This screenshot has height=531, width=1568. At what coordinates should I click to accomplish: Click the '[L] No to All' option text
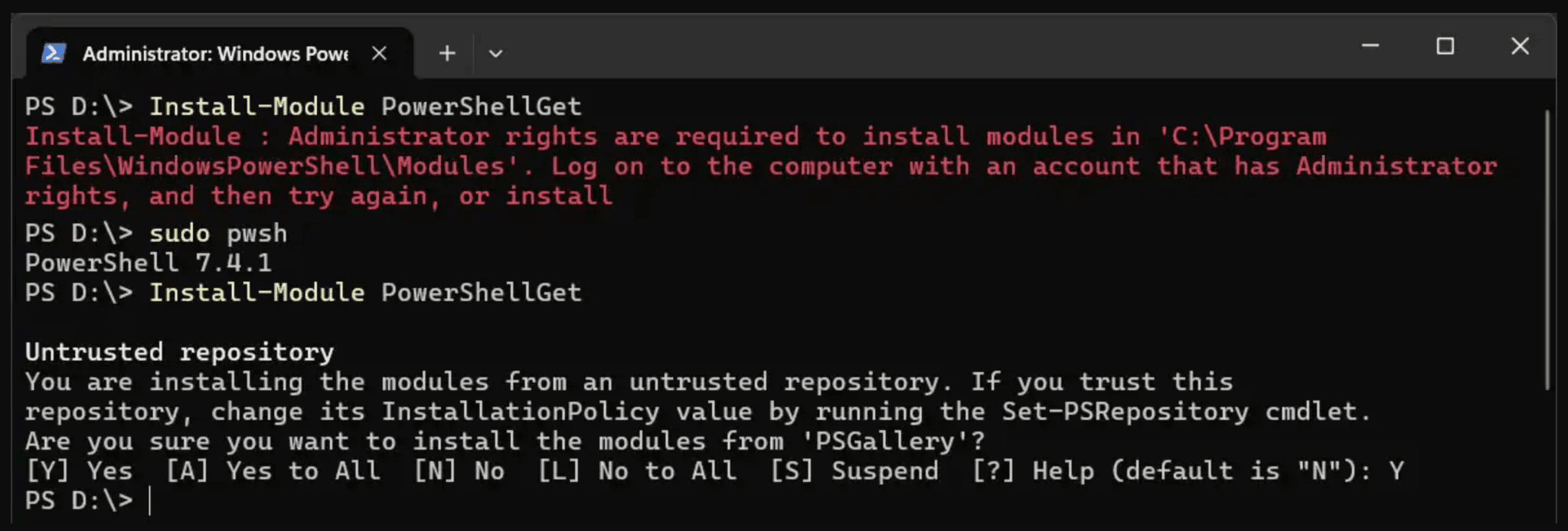pyautogui.click(x=637, y=471)
